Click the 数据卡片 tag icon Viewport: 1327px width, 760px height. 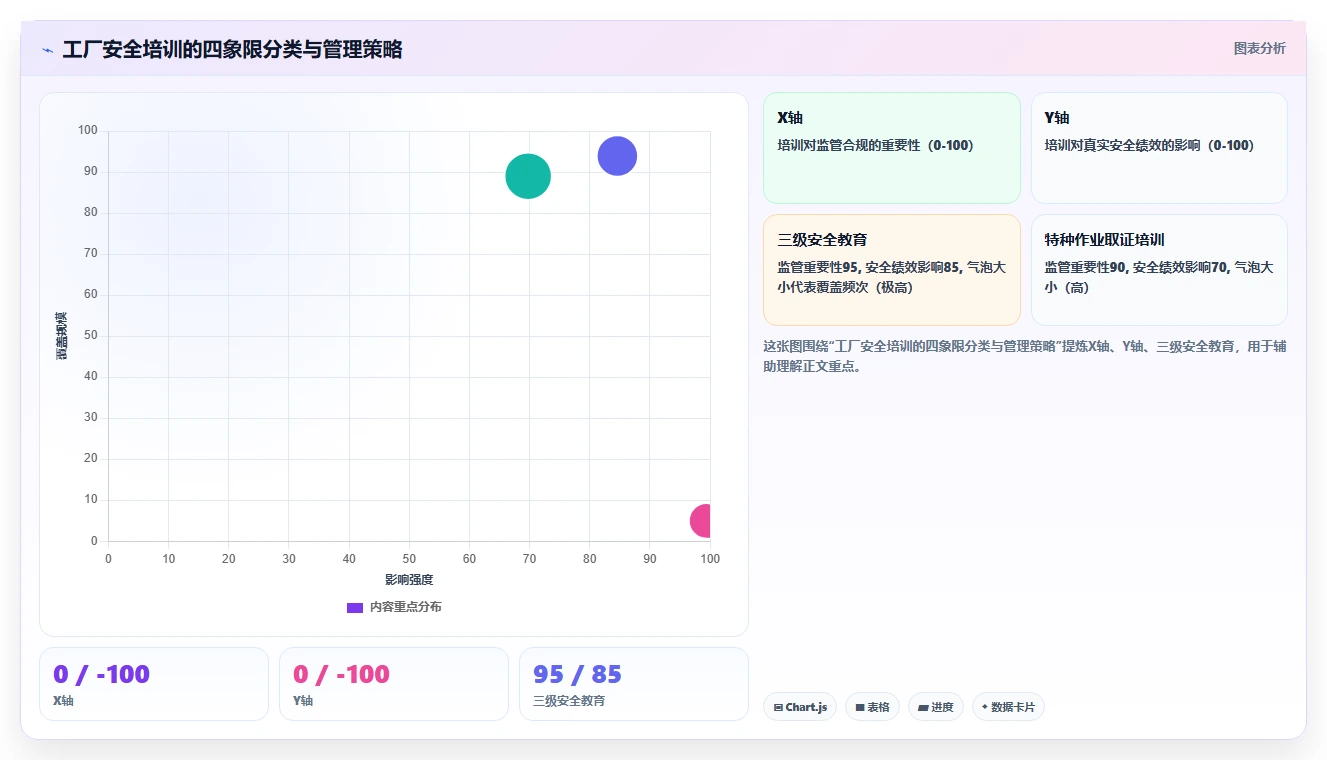[985, 707]
